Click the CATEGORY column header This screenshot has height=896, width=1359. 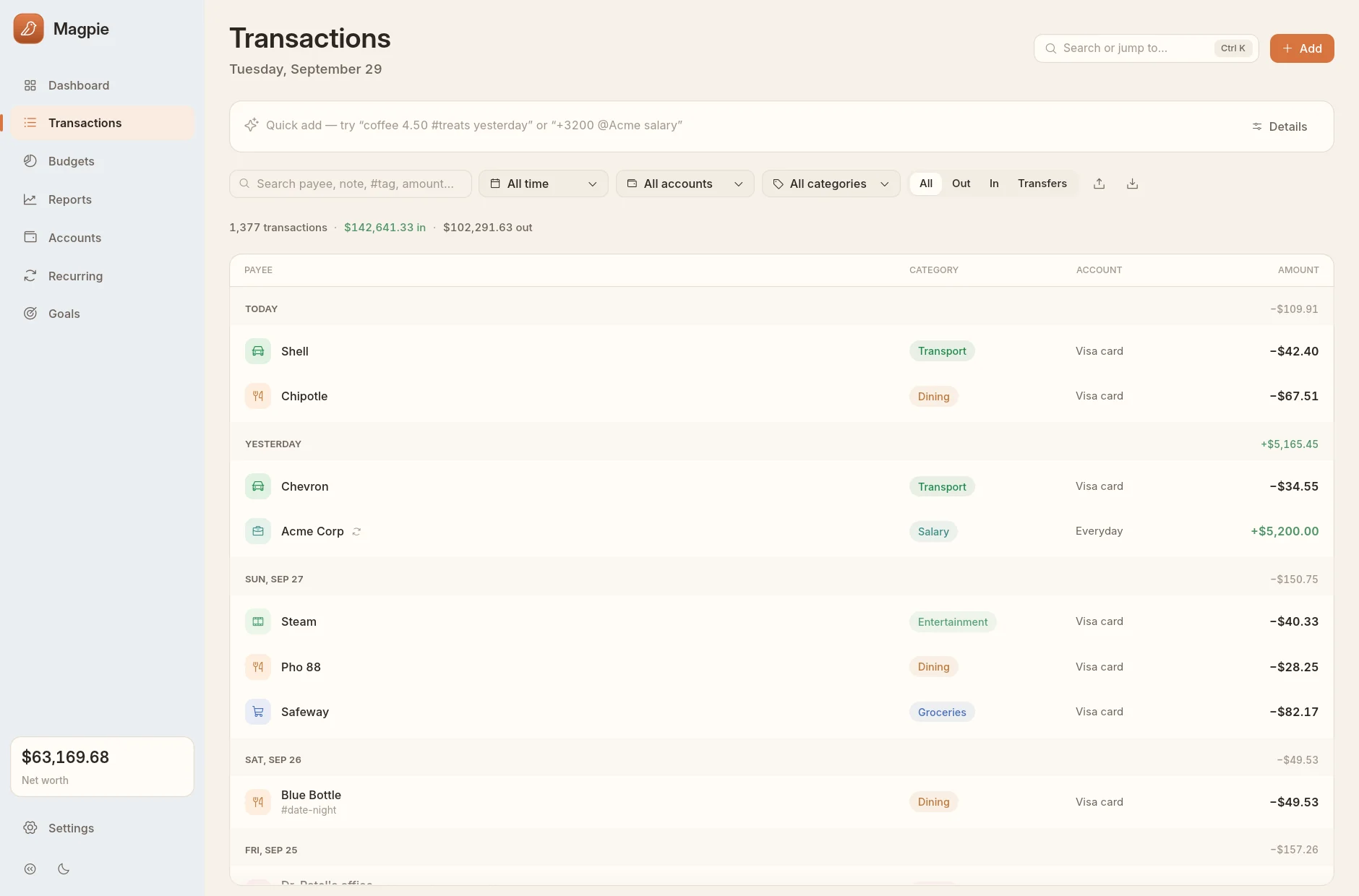(933, 270)
